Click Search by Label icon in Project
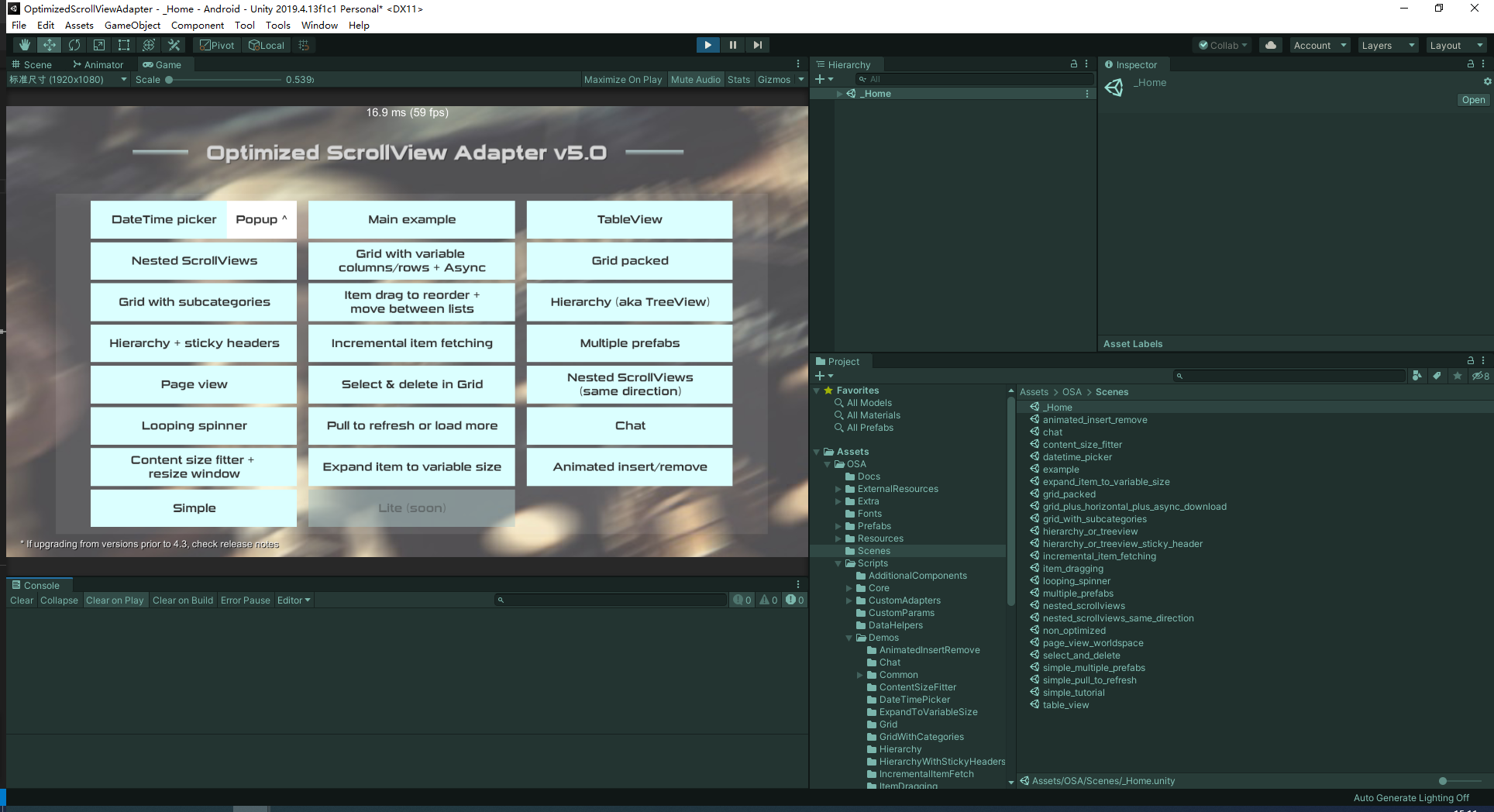 (1437, 376)
